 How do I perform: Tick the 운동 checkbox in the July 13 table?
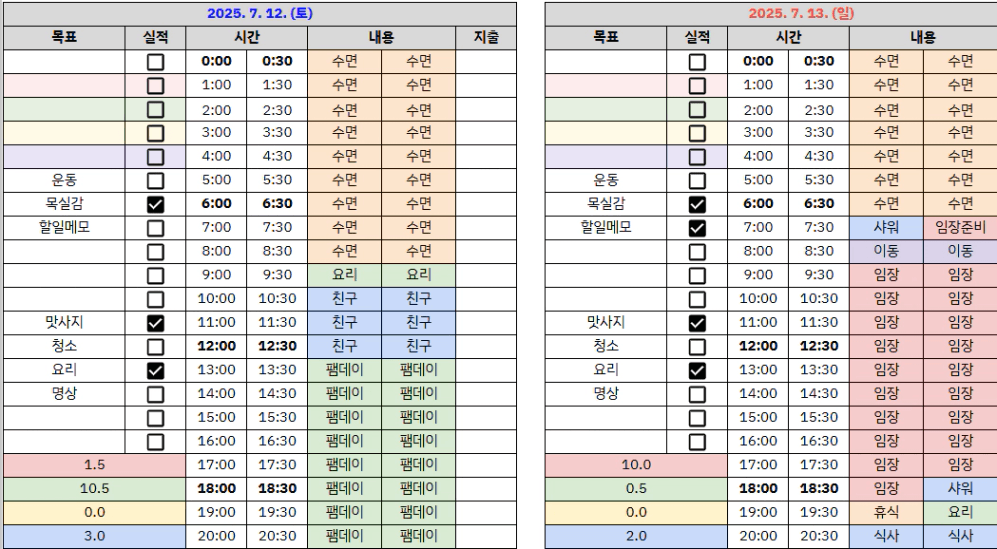click(697, 181)
